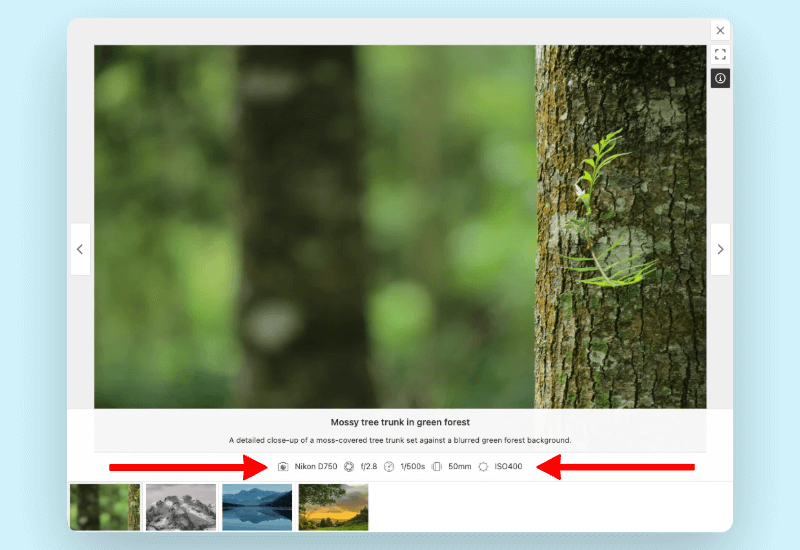The width and height of the screenshot is (800, 550).
Task: Click the focal length icon beside 50mm
Action: point(437,467)
